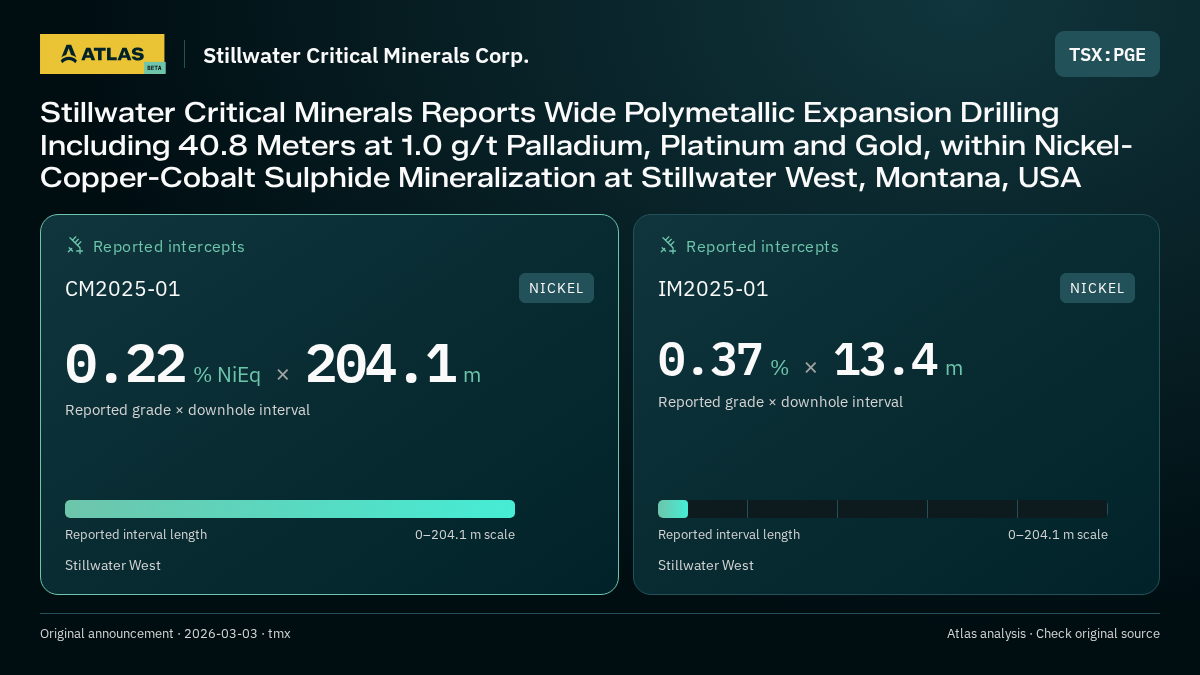Click 'Stillwater West' in CM2025-01 card
The height and width of the screenshot is (675, 1200).
113,566
